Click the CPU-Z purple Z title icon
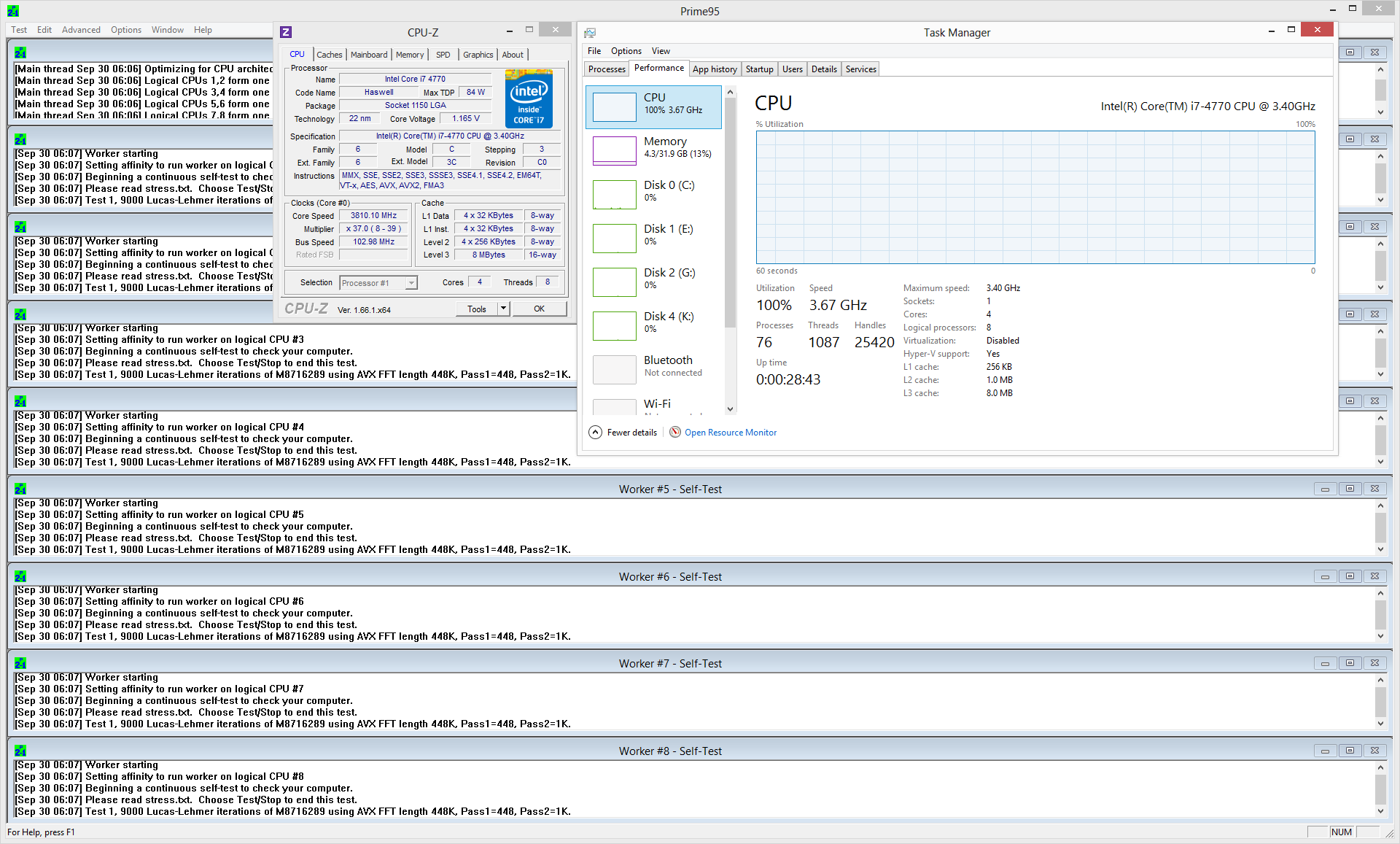The image size is (1400, 844). pyautogui.click(x=286, y=32)
